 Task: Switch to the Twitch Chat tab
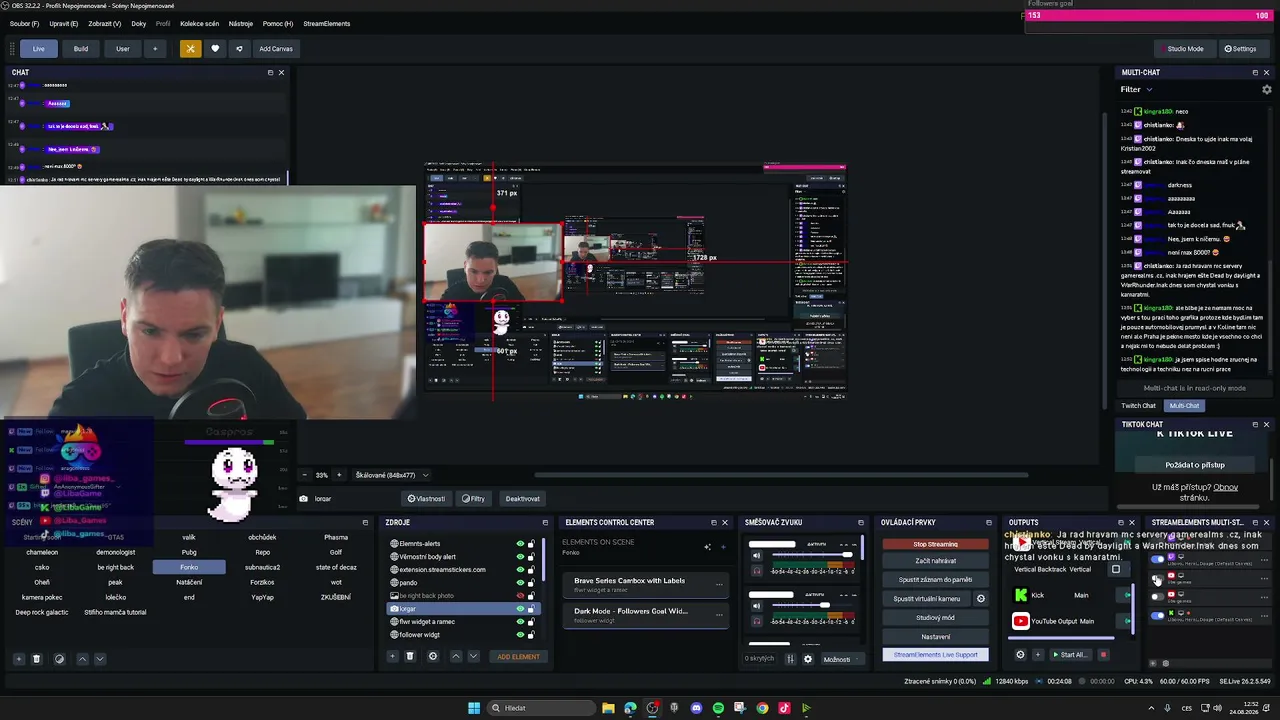tap(1138, 406)
